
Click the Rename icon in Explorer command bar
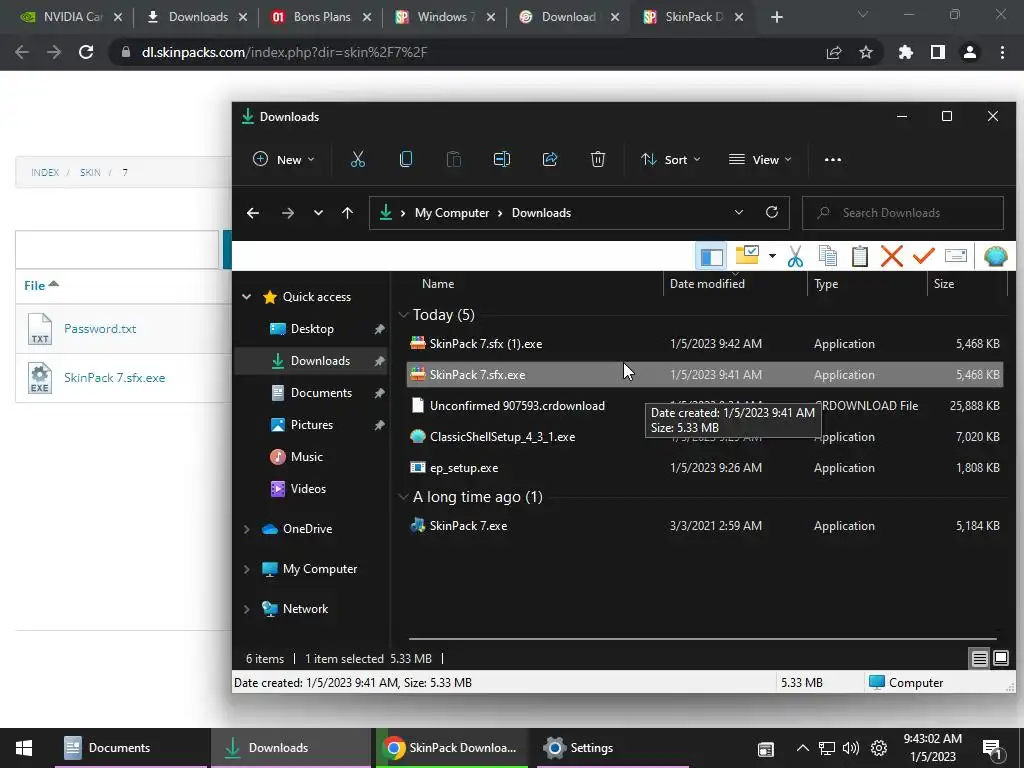click(x=502, y=159)
